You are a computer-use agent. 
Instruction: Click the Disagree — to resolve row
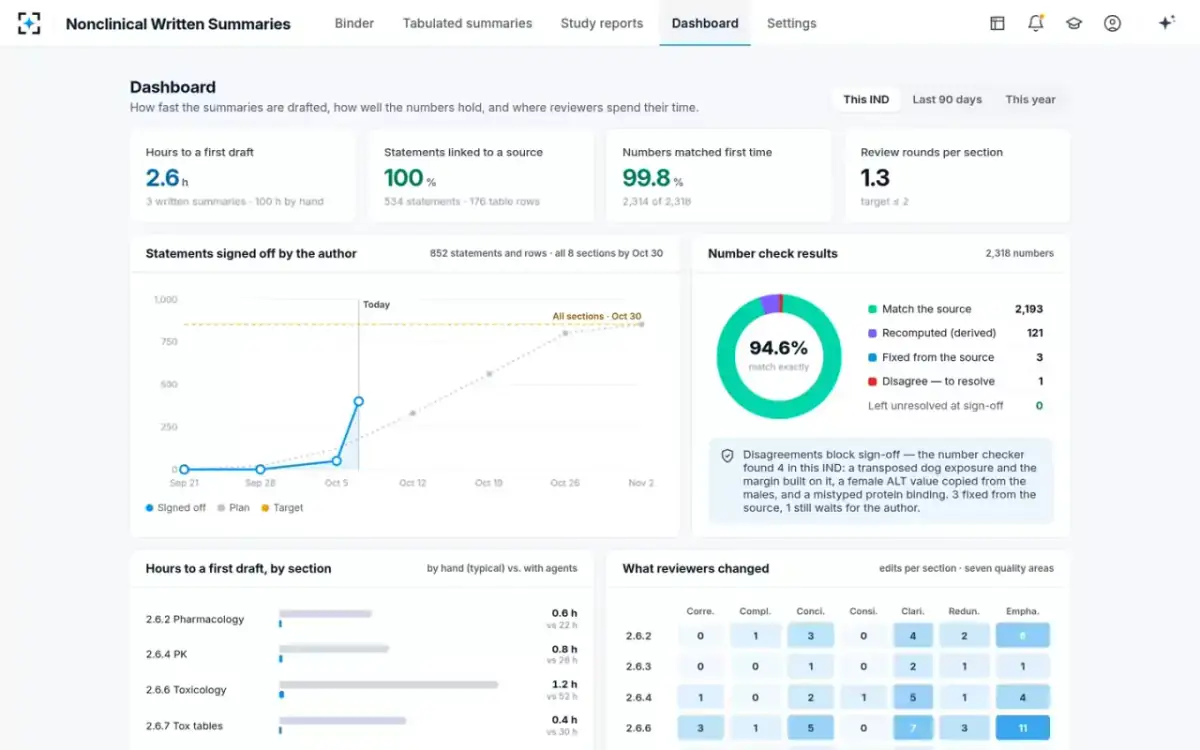[955, 381]
